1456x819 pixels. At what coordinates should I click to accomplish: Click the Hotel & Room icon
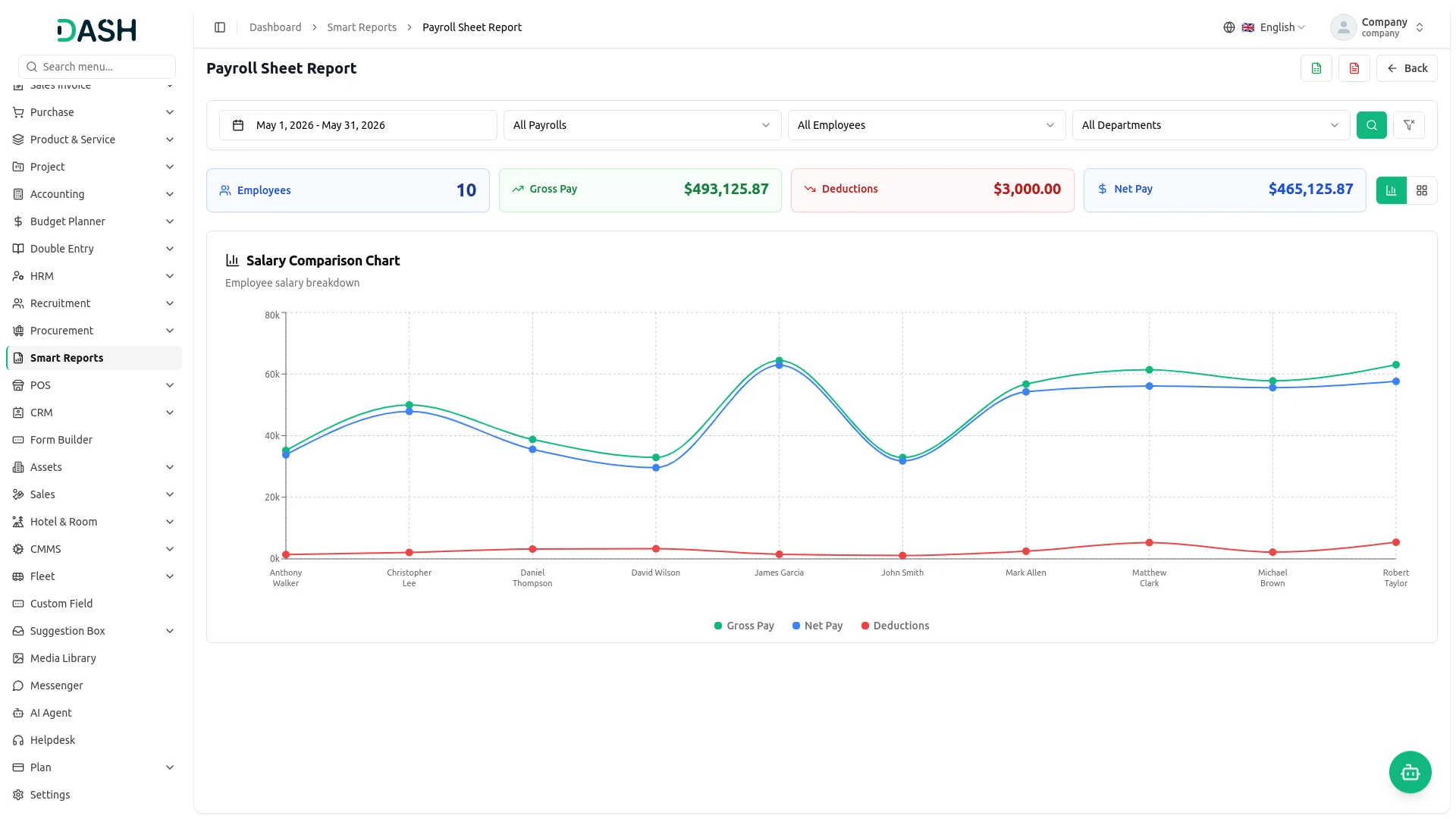[x=18, y=522]
